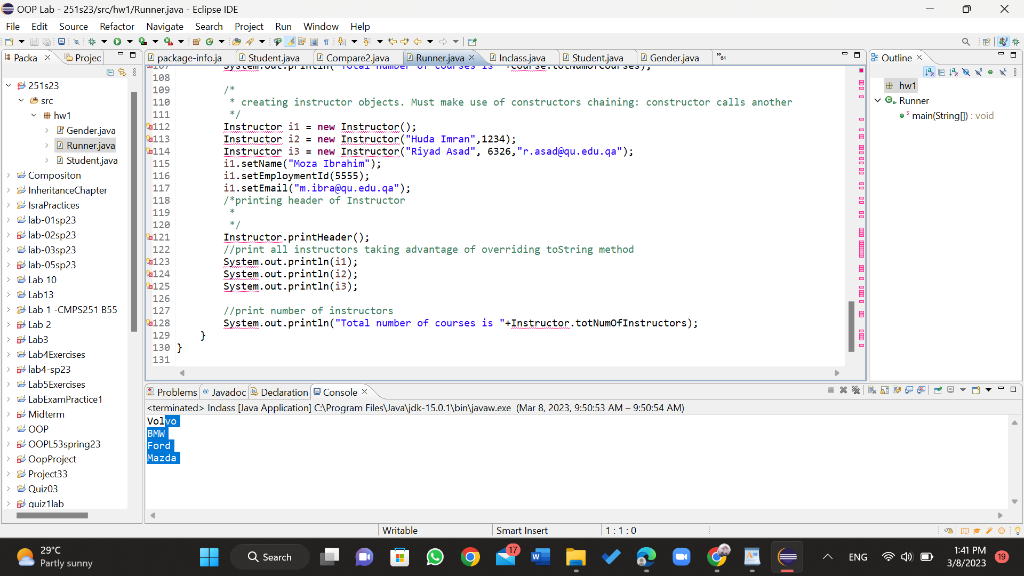Open the Debug button dropdown arrow
The width and height of the screenshot is (1024, 576).
click(104, 42)
